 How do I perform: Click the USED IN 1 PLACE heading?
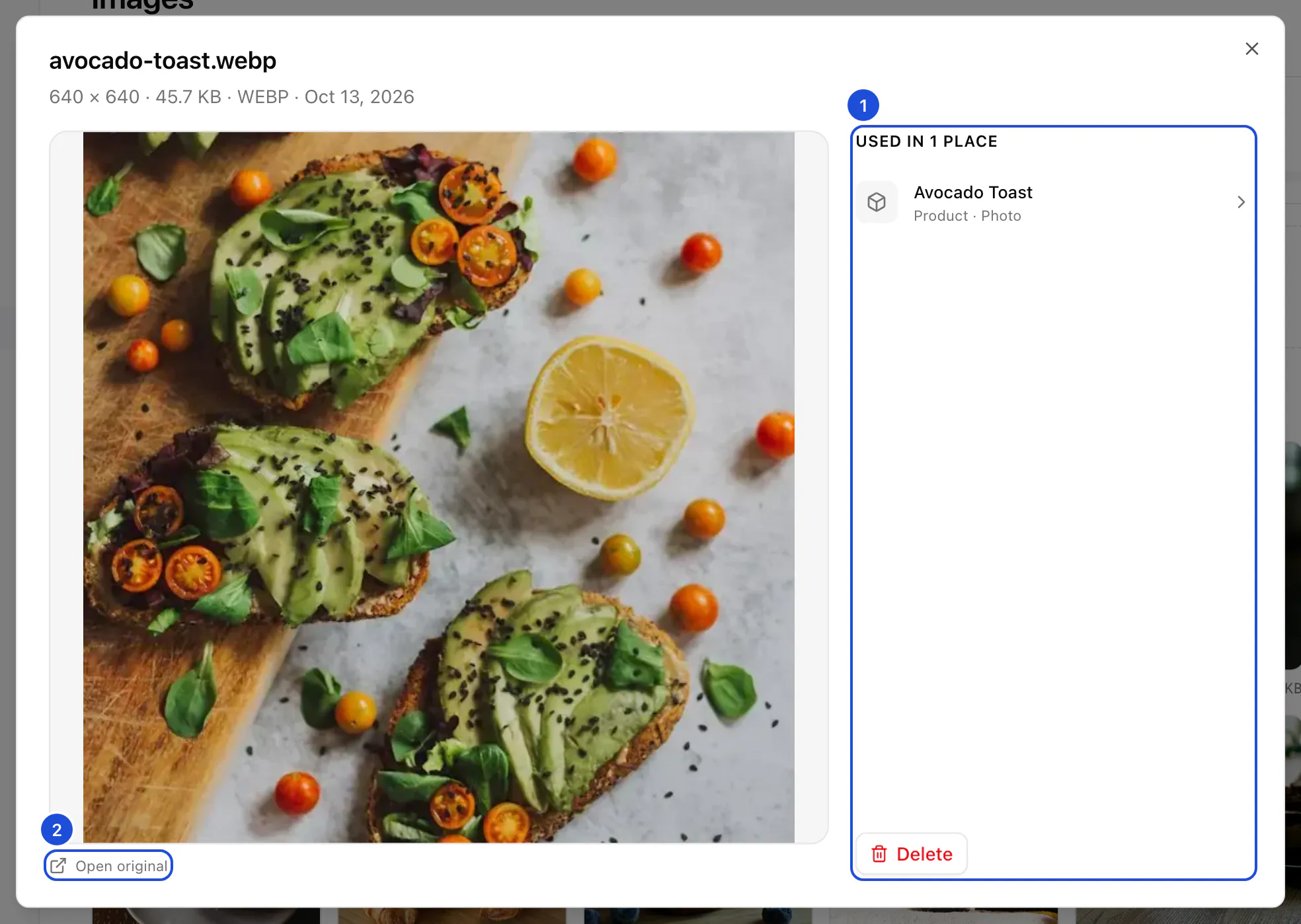(x=926, y=141)
